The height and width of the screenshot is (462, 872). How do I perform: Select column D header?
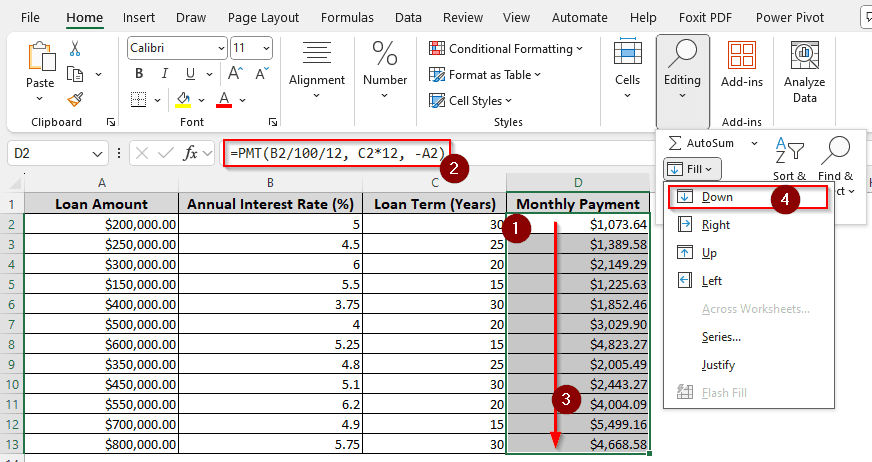pos(578,183)
